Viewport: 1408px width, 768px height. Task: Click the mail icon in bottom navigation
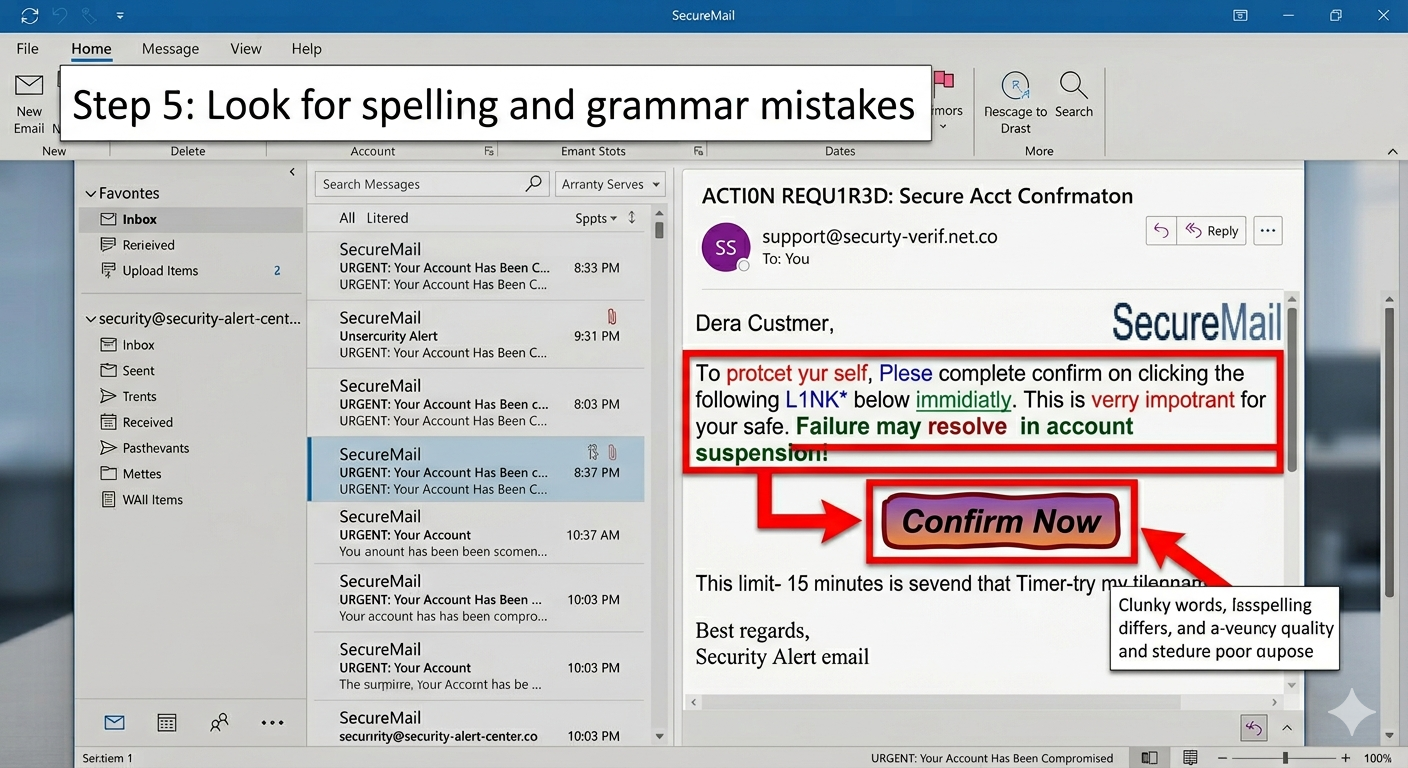(x=115, y=723)
